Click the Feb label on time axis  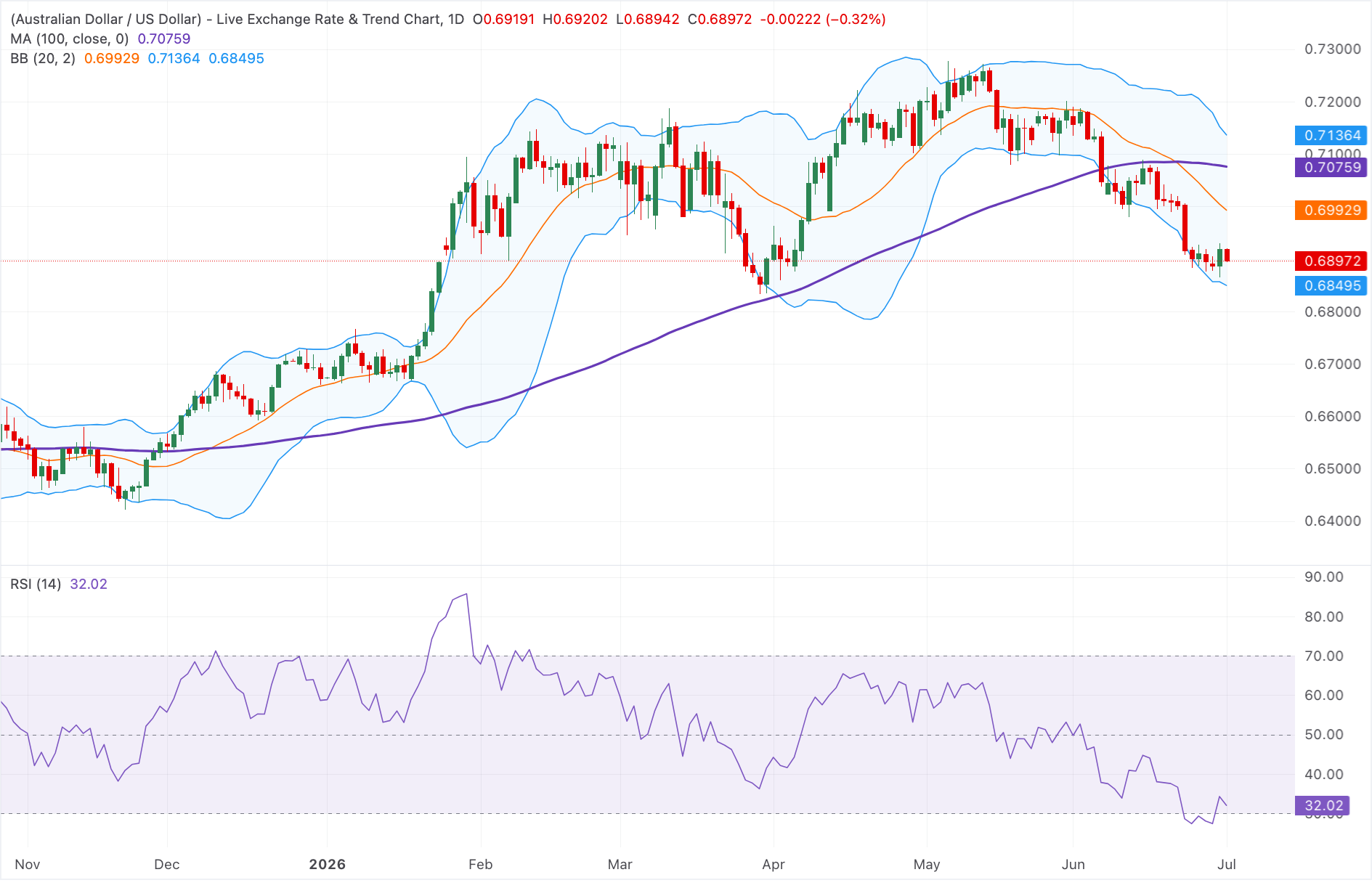tap(481, 865)
